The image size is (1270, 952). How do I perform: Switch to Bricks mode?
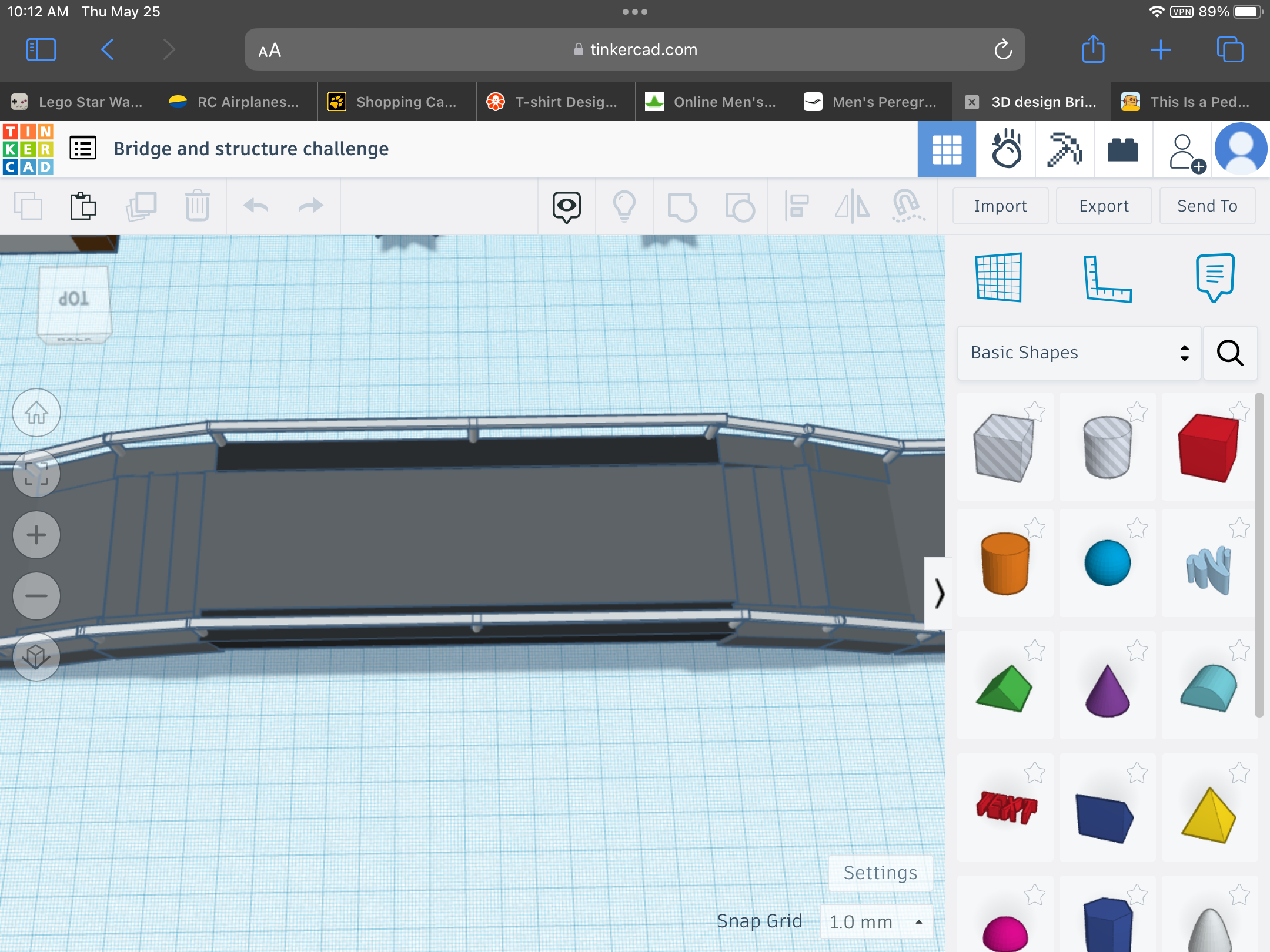(x=1123, y=149)
